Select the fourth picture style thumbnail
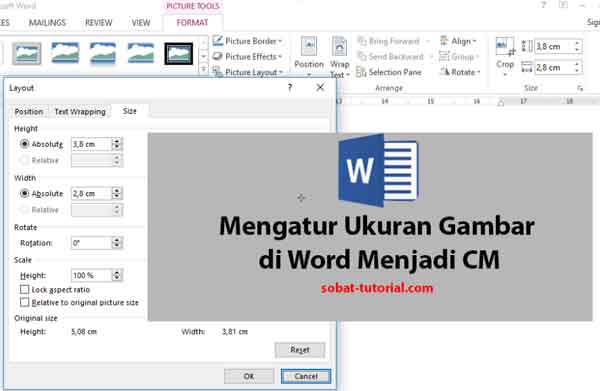Screen dimensions: 600x391 pos(140,53)
